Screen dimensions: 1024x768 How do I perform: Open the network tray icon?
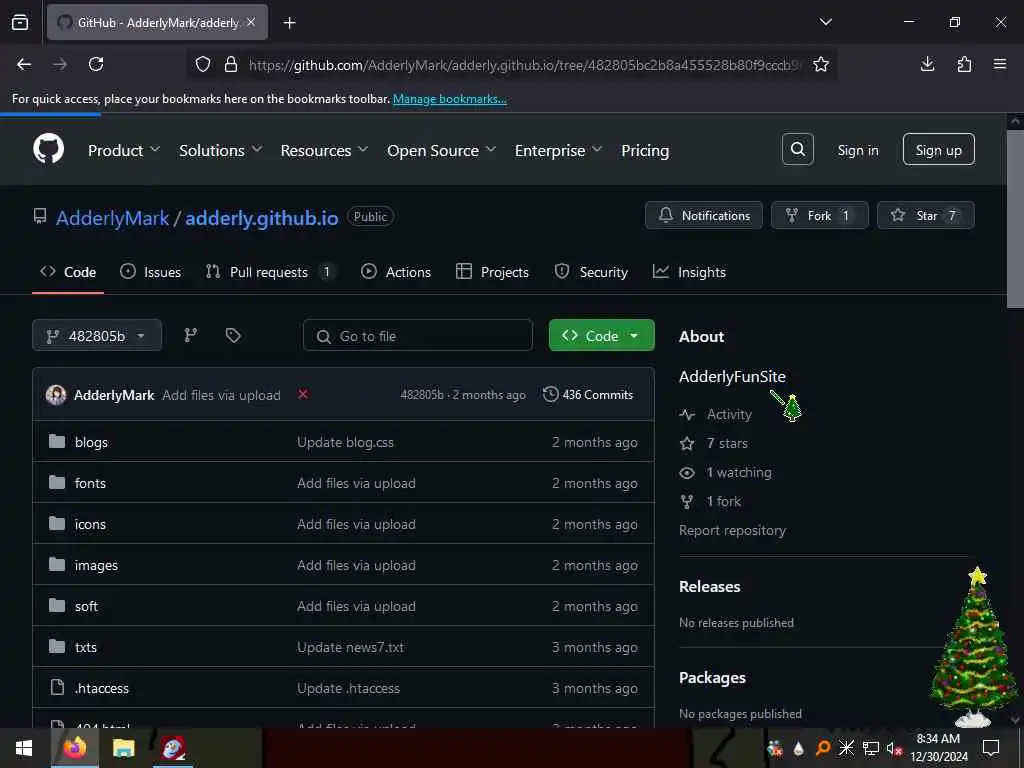(871, 748)
